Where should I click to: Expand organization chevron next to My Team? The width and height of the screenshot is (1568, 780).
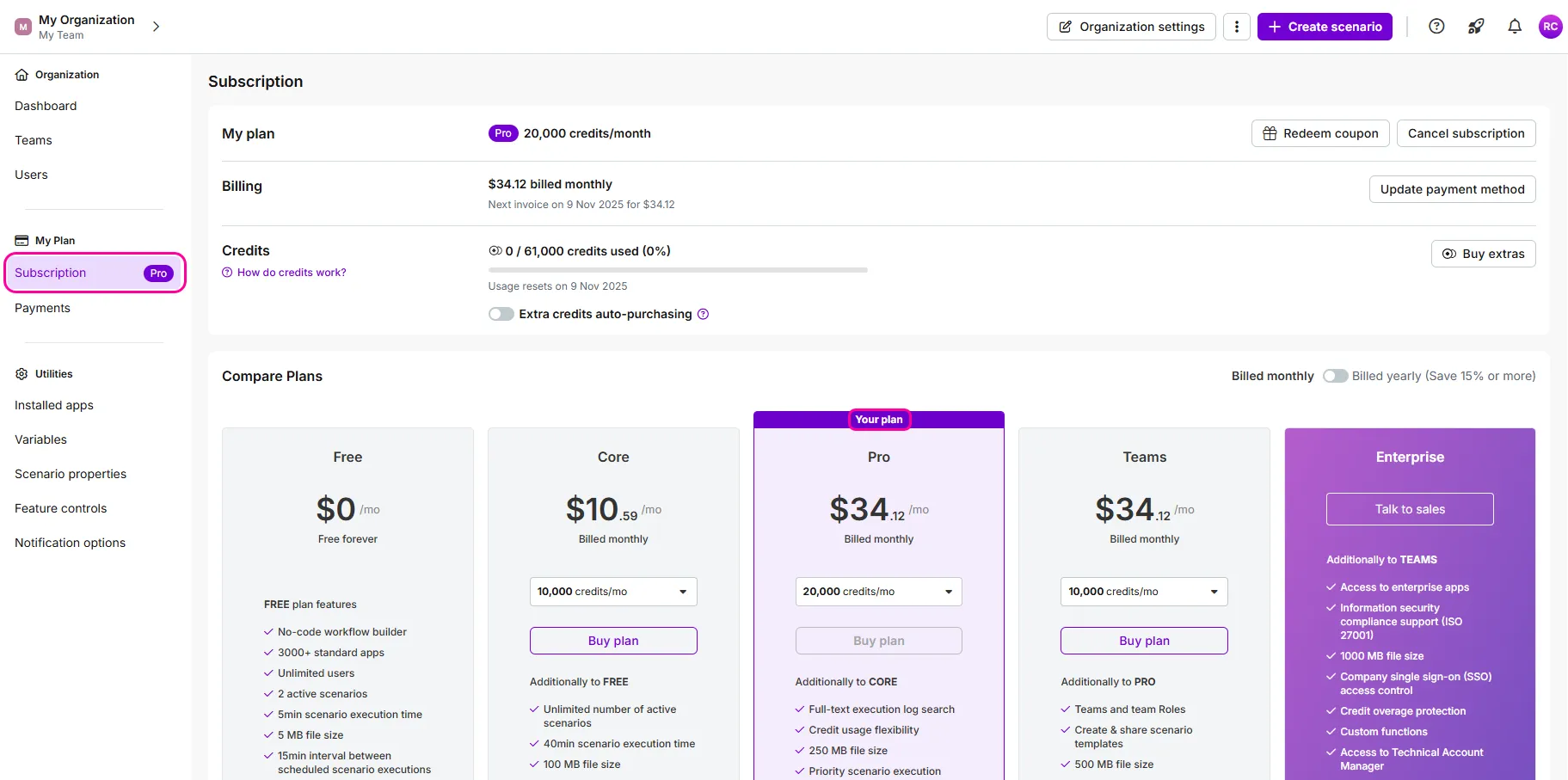[x=156, y=27]
